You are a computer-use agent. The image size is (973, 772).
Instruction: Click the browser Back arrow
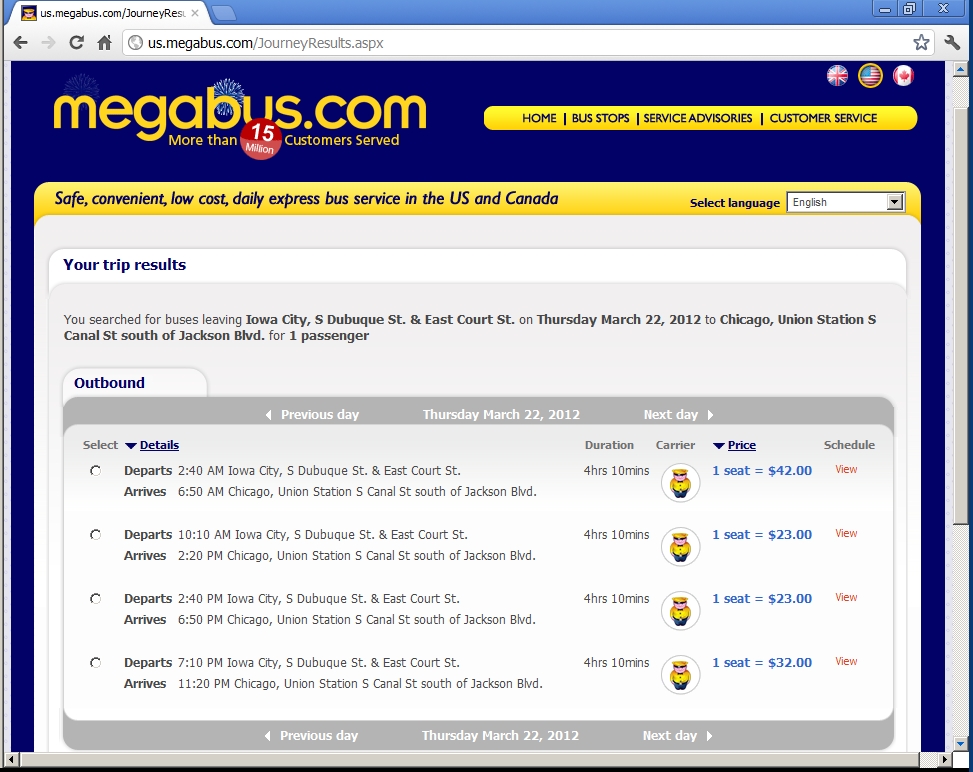[20, 43]
